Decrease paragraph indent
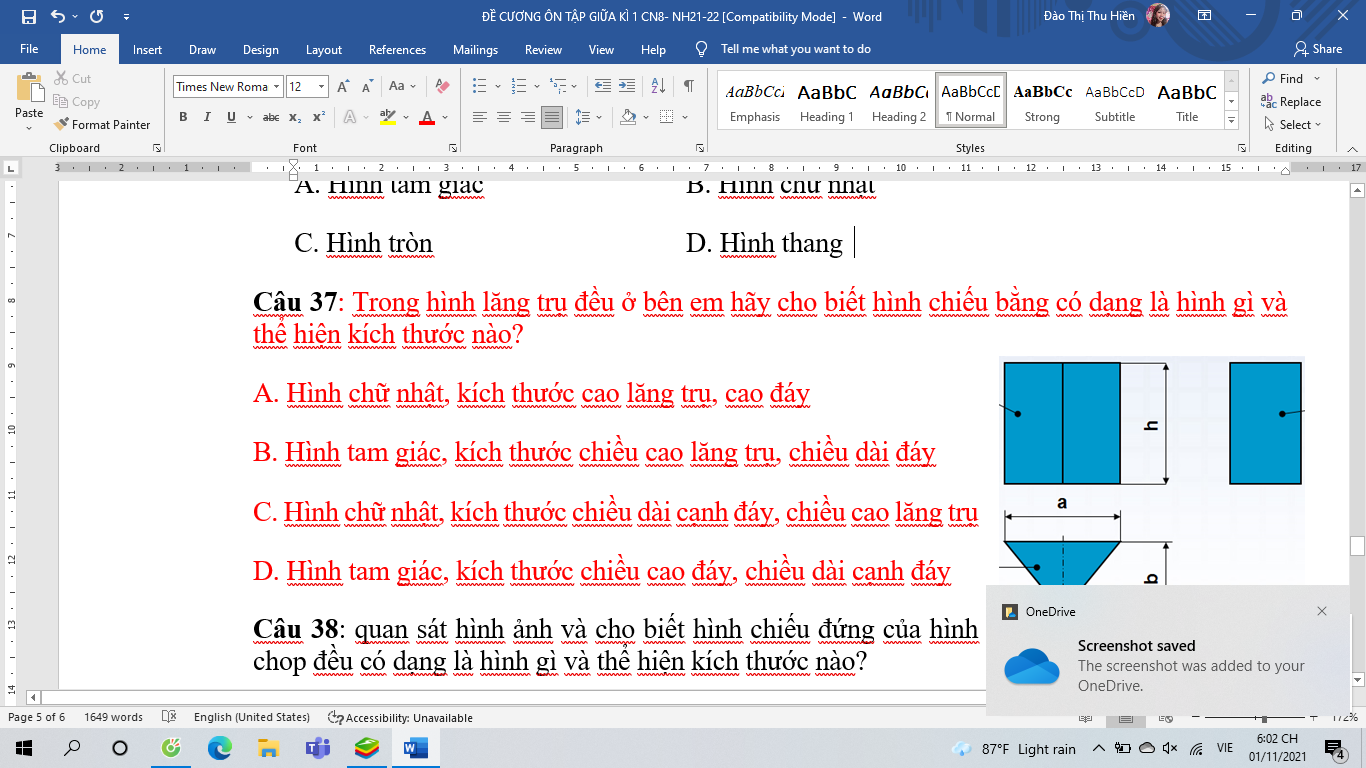The width and height of the screenshot is (1366, 768). (x=602, y=87)
